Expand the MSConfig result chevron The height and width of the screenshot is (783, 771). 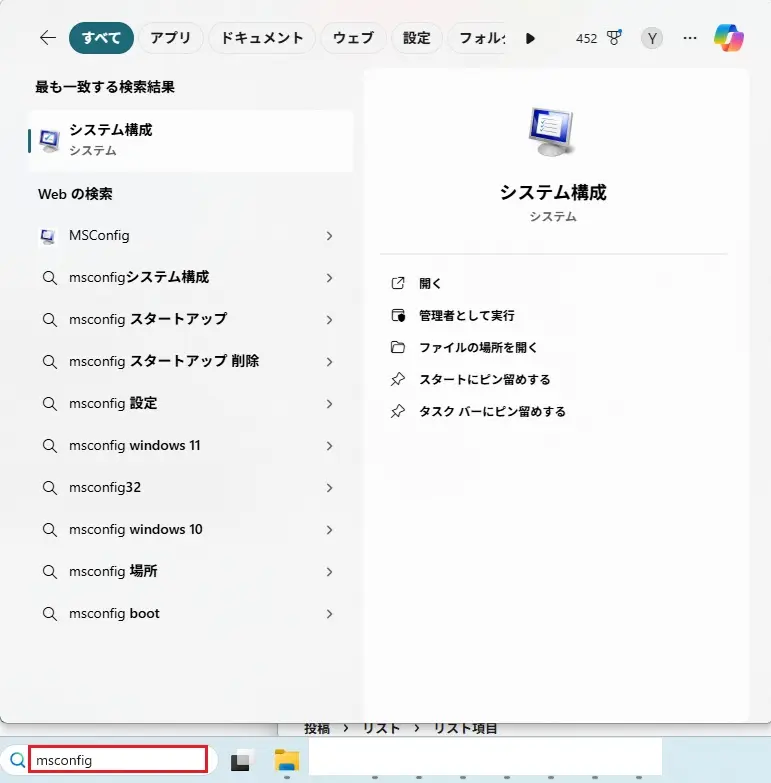tap(329, 236)
